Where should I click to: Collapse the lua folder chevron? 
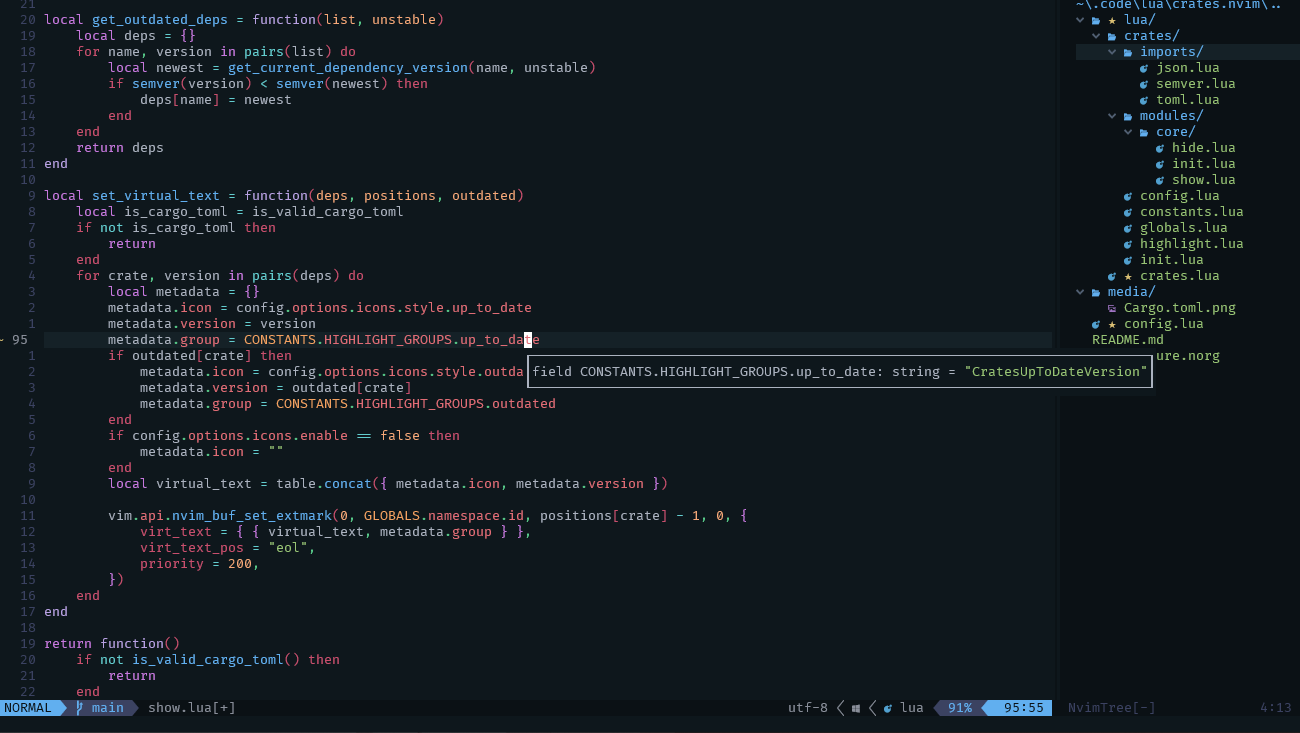[1080, 20]
